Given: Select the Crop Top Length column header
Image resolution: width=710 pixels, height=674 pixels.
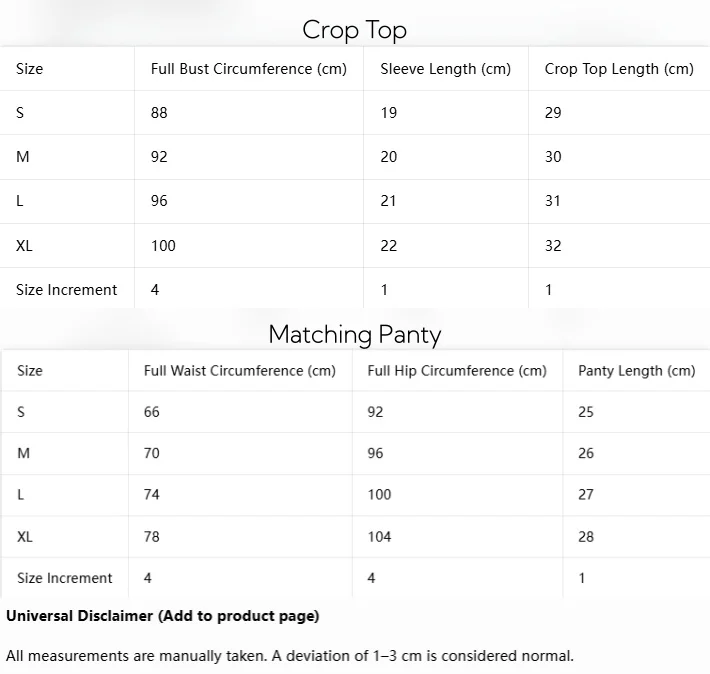Looking at the screenshot, I should (x=619, y=69).
